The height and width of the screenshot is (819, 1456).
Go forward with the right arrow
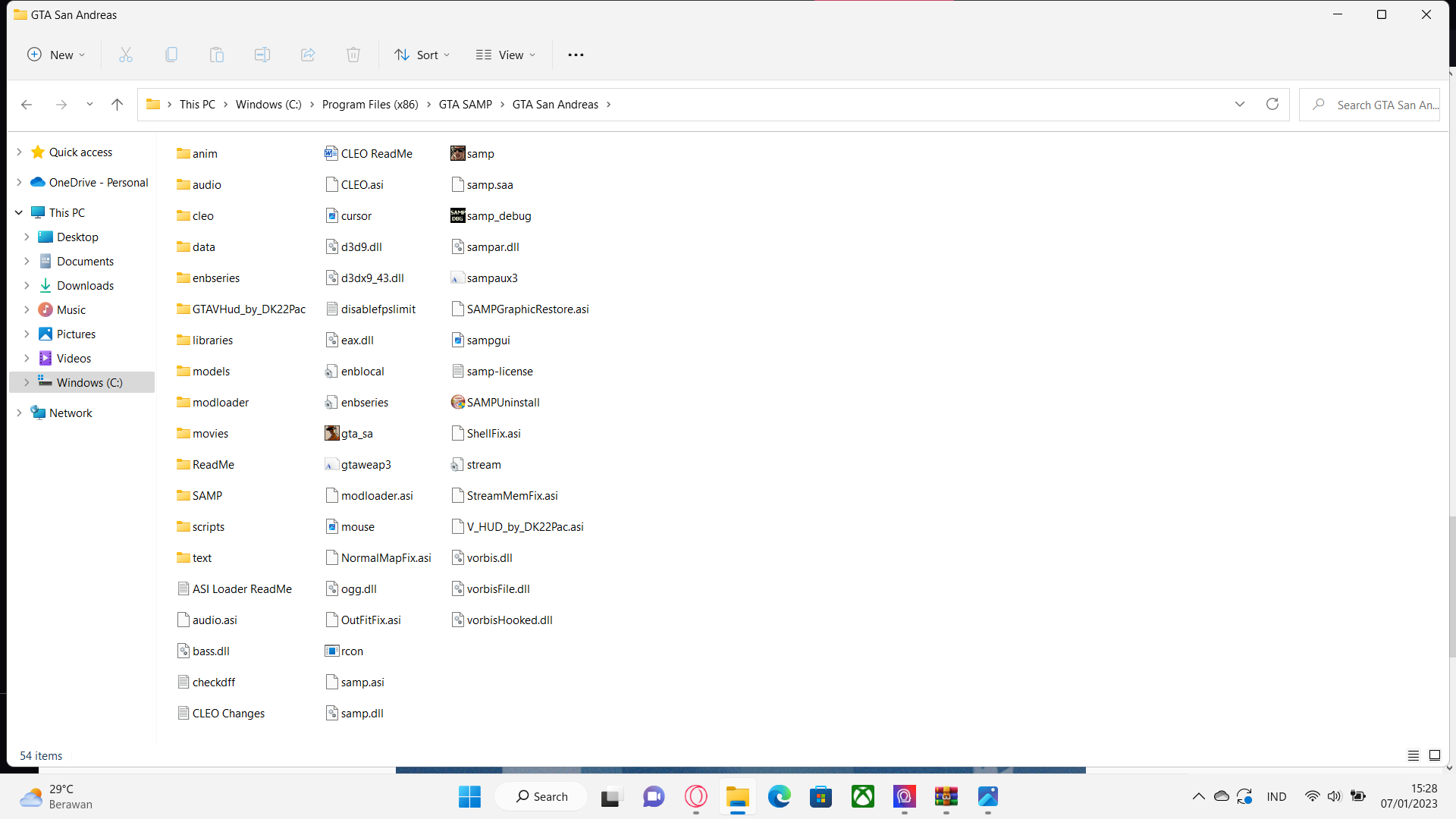61,105
